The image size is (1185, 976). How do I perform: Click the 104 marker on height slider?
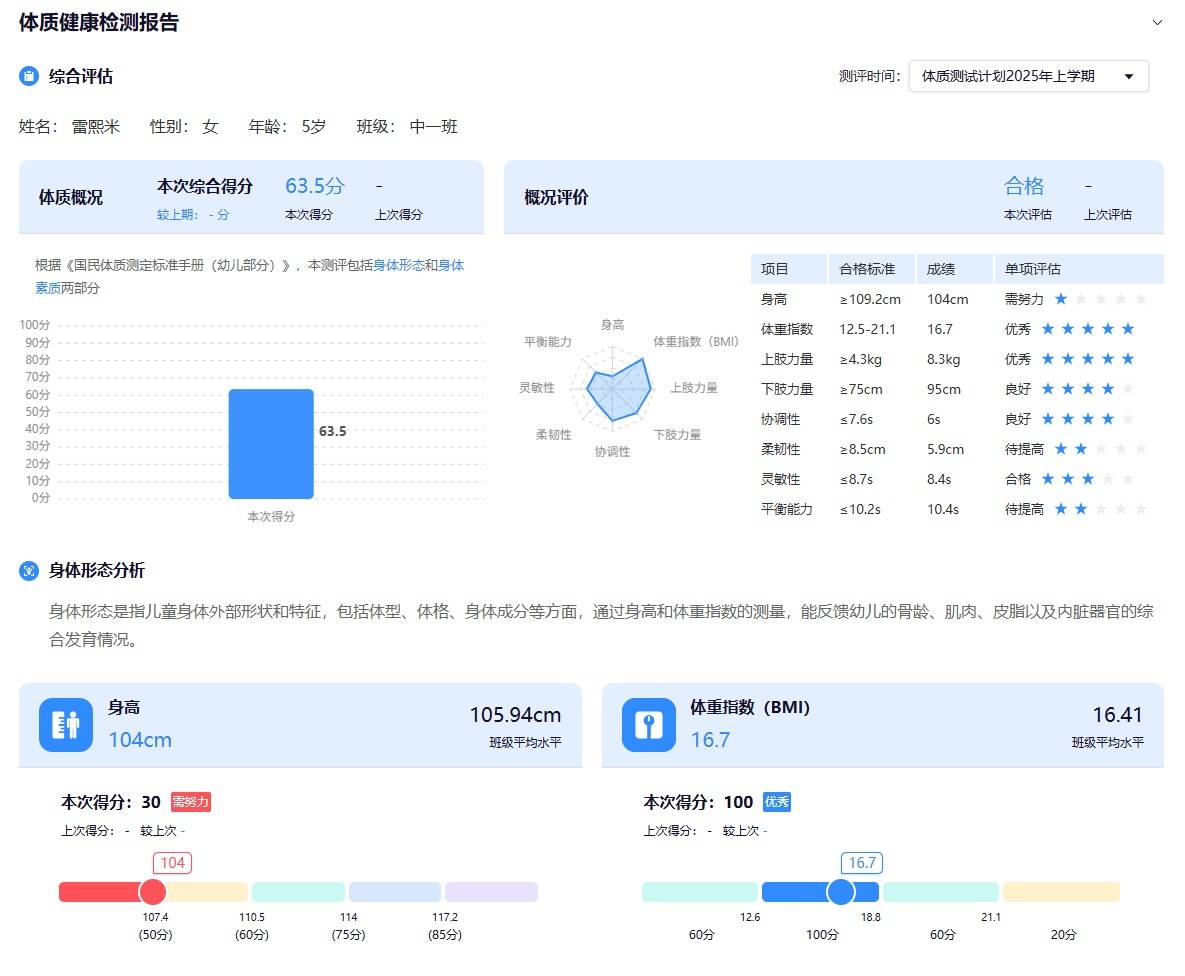[153, 892]
